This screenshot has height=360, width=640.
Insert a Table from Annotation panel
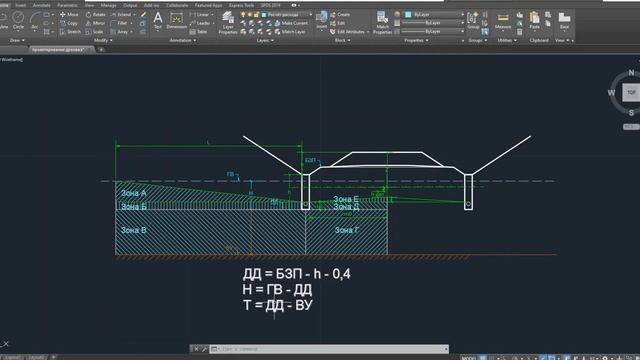click(198, 31)
